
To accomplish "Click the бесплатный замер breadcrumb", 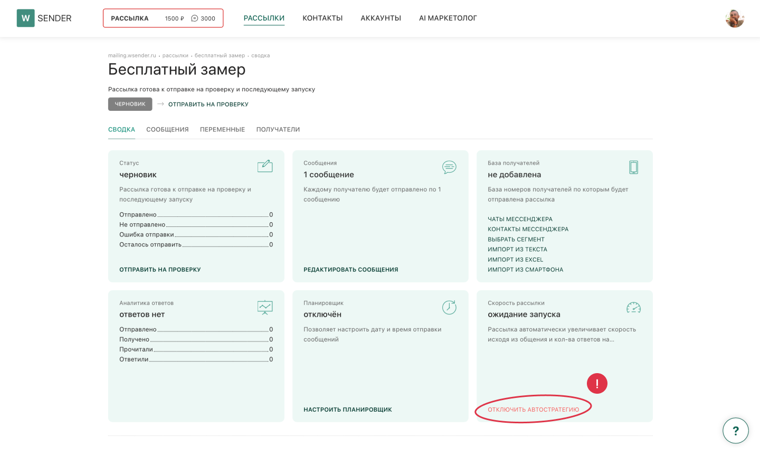I will 220,55.
